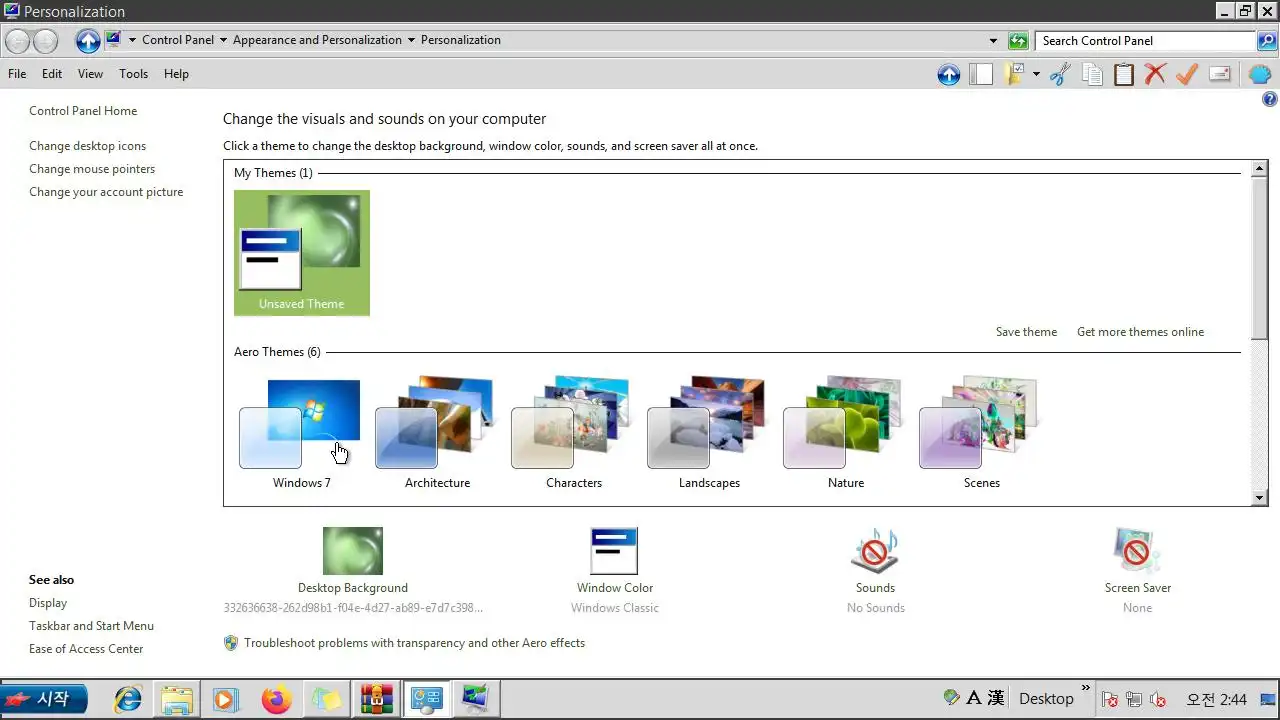
Task: Click the clipboard Paste icon
Action: click(x=1124, y=74)
